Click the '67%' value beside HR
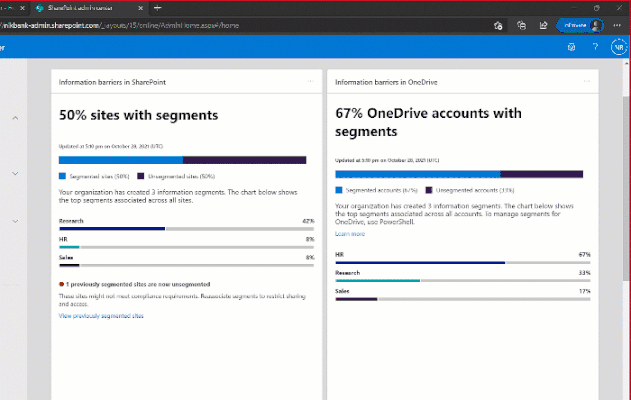Viewport: 631px width, 400px height. (x=585, y=255)
